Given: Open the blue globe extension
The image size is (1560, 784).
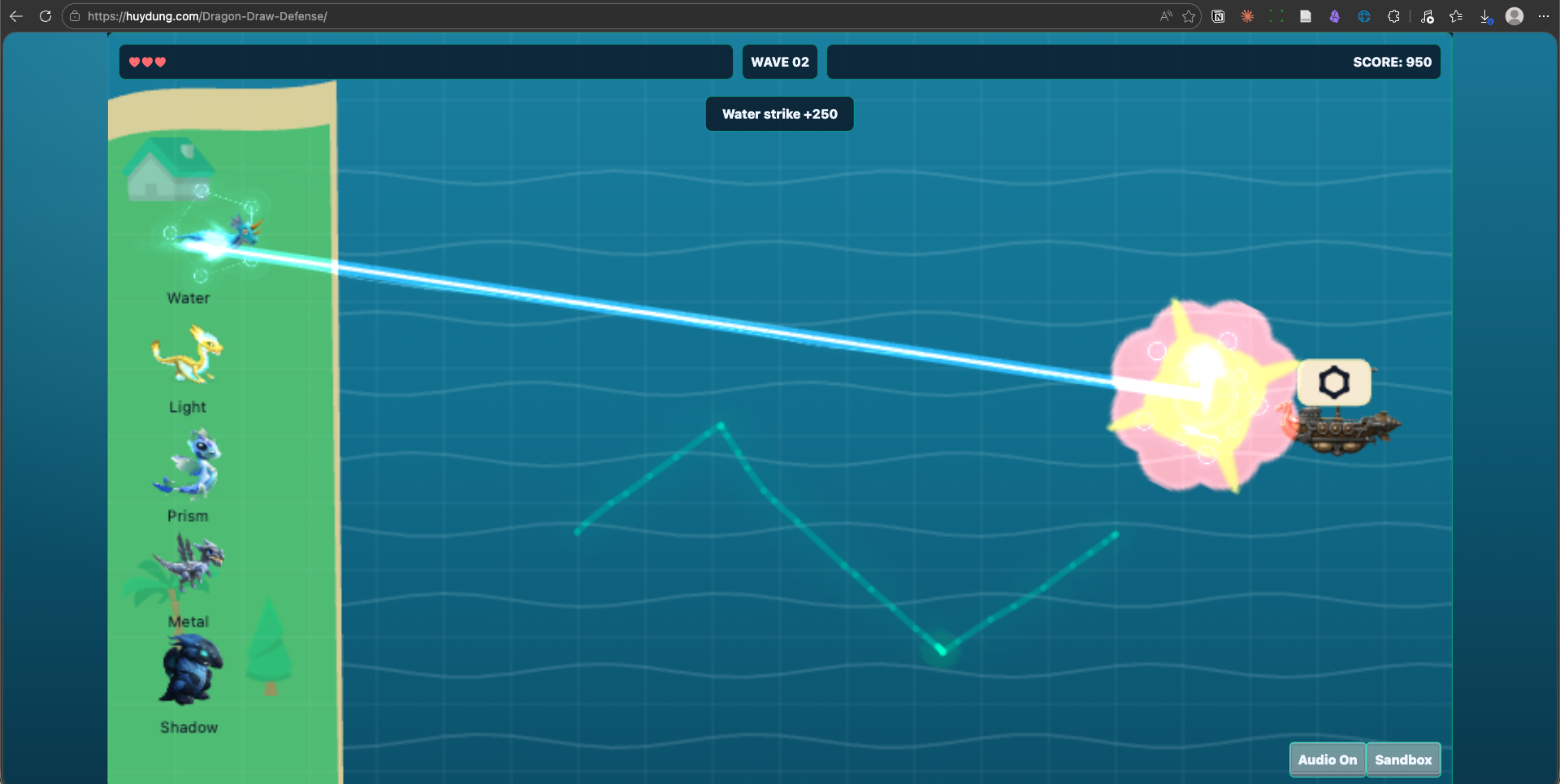Looking at the screenshot, I should coord(1364,16).
